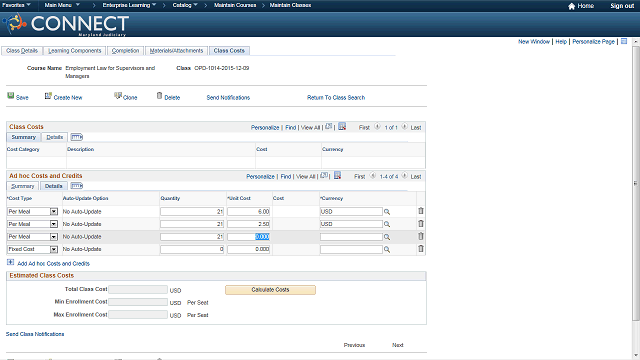Delete first Per Meal cost row
Viewport: 640px width, 360px height.
point(421,211)
